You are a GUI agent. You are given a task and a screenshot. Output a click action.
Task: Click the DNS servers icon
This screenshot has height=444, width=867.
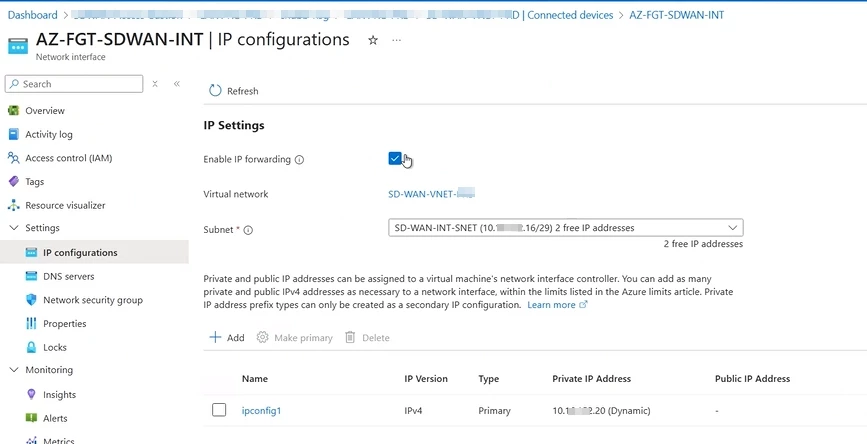(x=32, y=276)
